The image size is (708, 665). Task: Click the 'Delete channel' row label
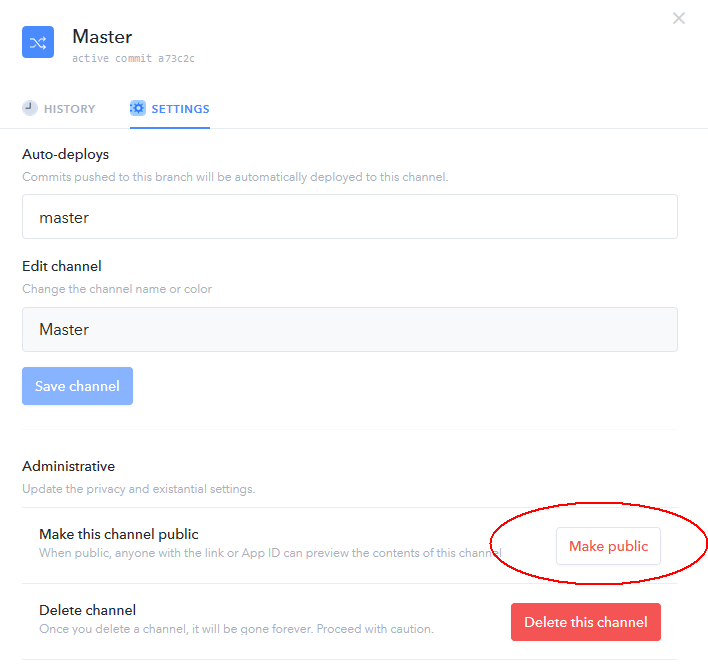point(87,610)
